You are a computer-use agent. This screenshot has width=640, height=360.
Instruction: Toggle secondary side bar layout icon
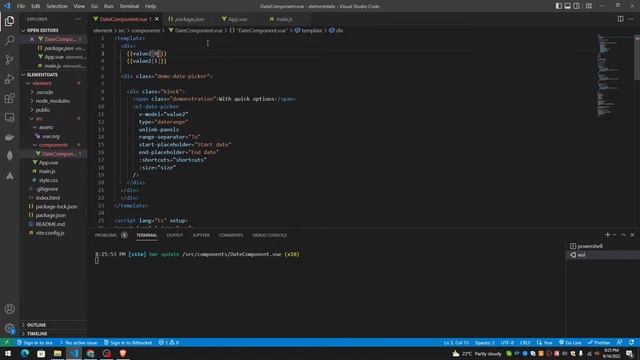(x=576, y=6)
